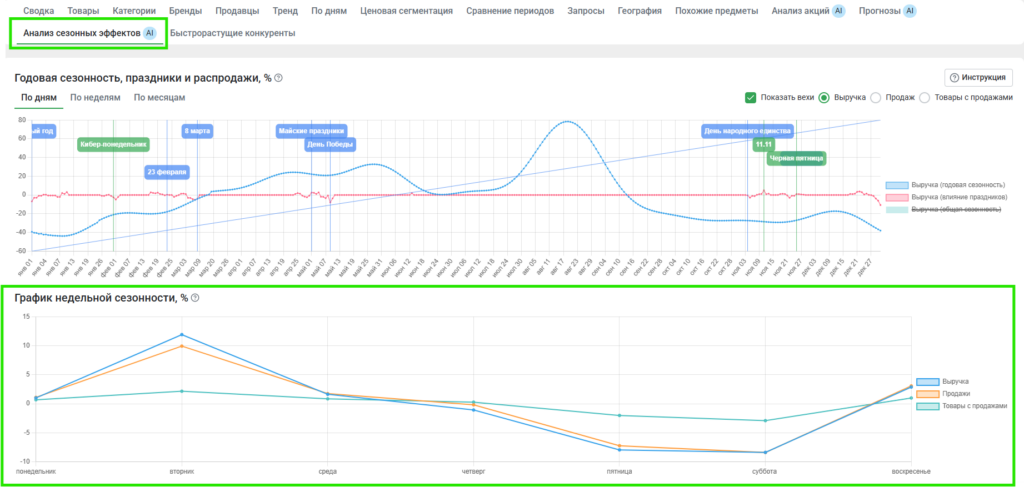Click help icon beside weekly seasonality title

pos(195,298)
